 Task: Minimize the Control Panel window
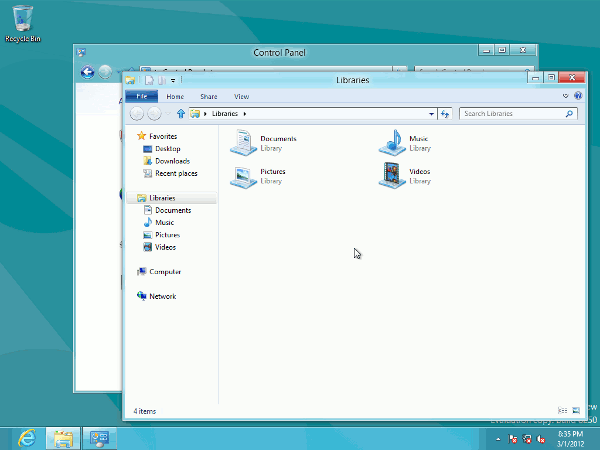pos(486,50)
